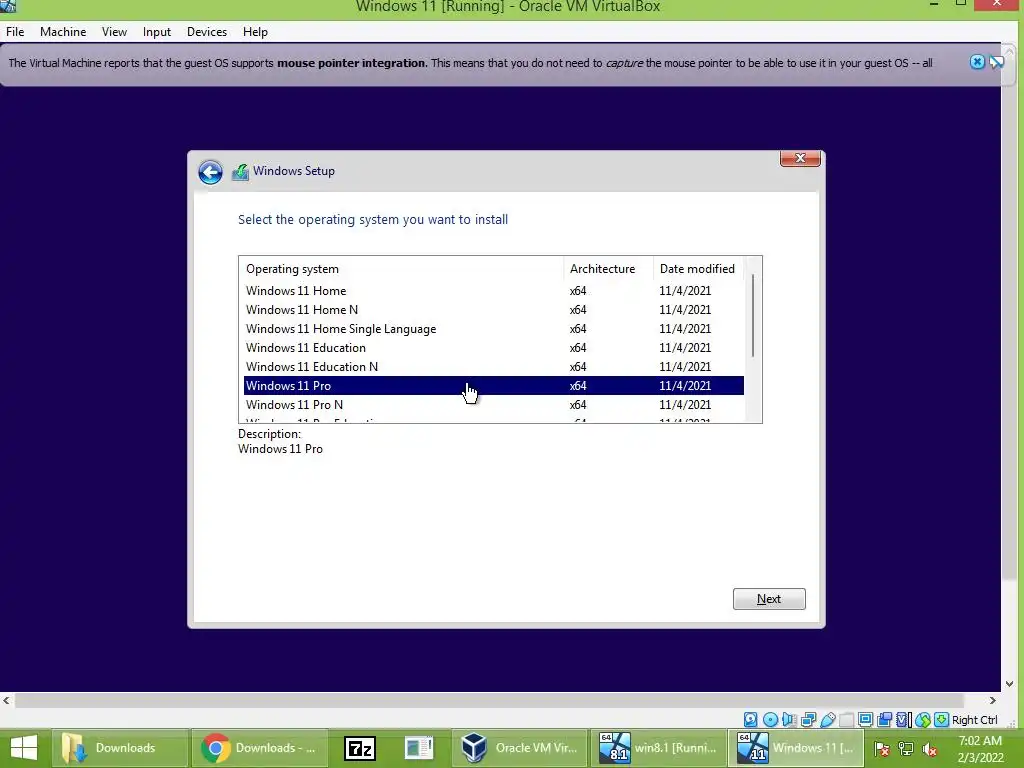Click the OS list vertical scrollbar thumb
The height and width of the screenshot is (768, 1024).
tap(753, 315)
